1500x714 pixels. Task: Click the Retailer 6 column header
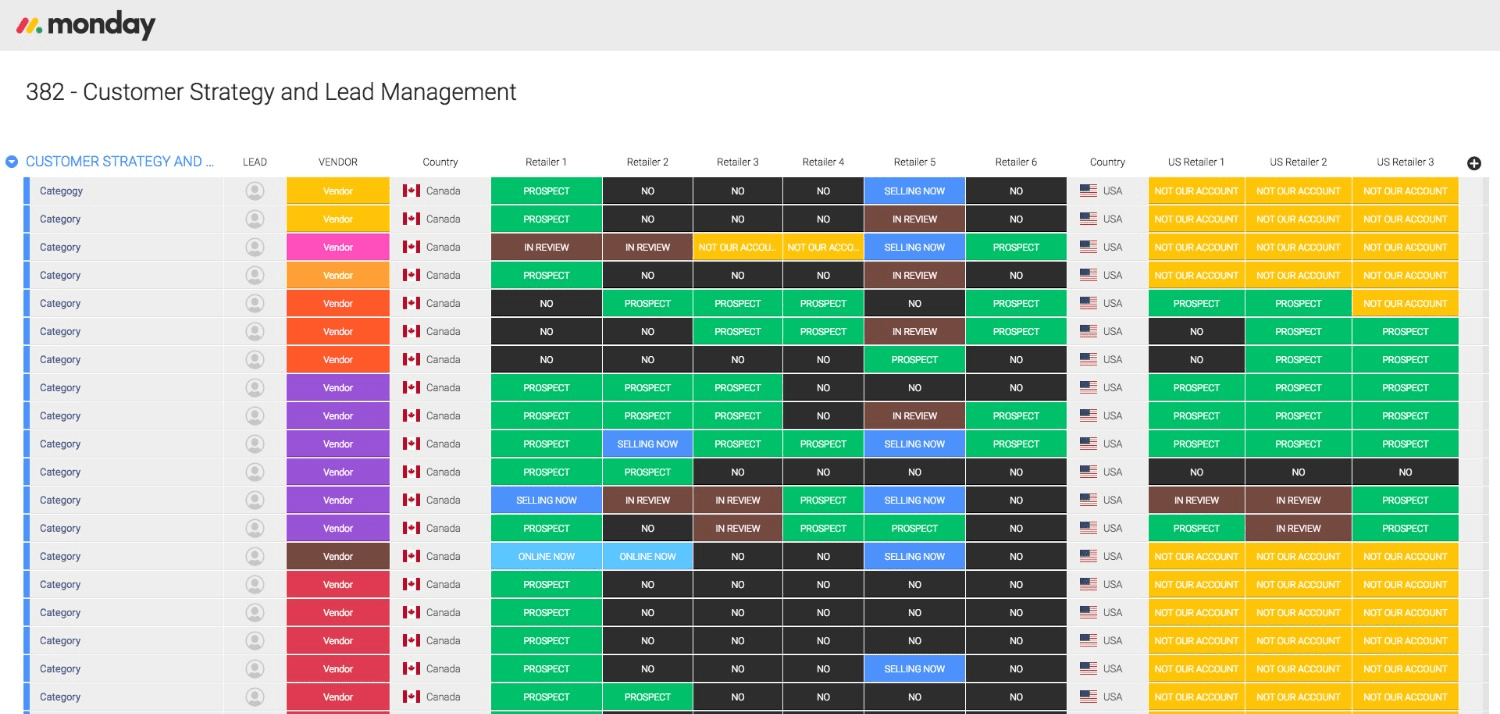1016,162
